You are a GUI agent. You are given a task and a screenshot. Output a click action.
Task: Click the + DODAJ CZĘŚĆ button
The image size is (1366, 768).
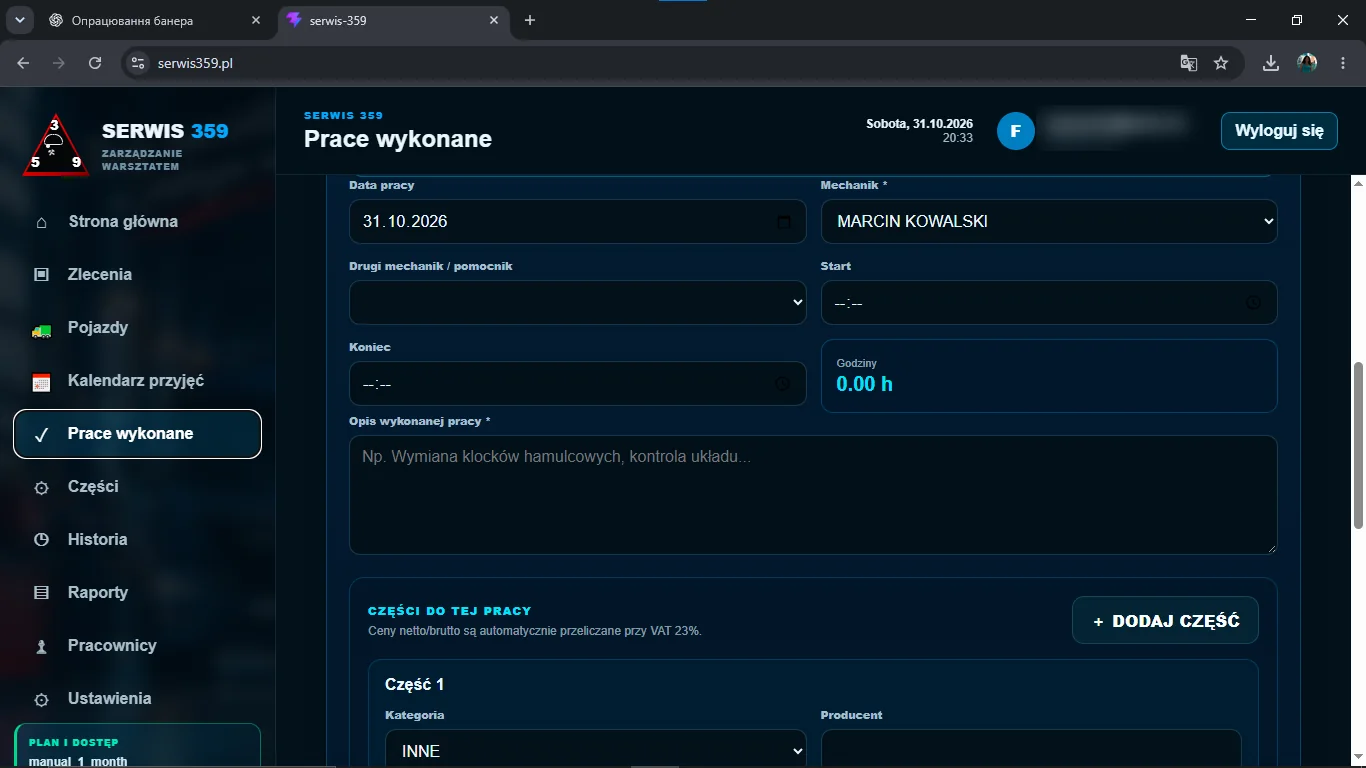(x=1165, y=621)
